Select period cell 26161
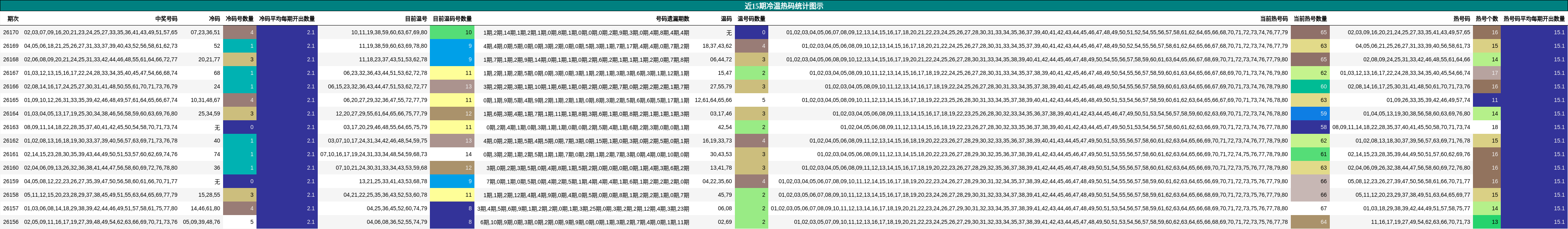The width and height of the screenshot is (1568, 229). (10, 154)
